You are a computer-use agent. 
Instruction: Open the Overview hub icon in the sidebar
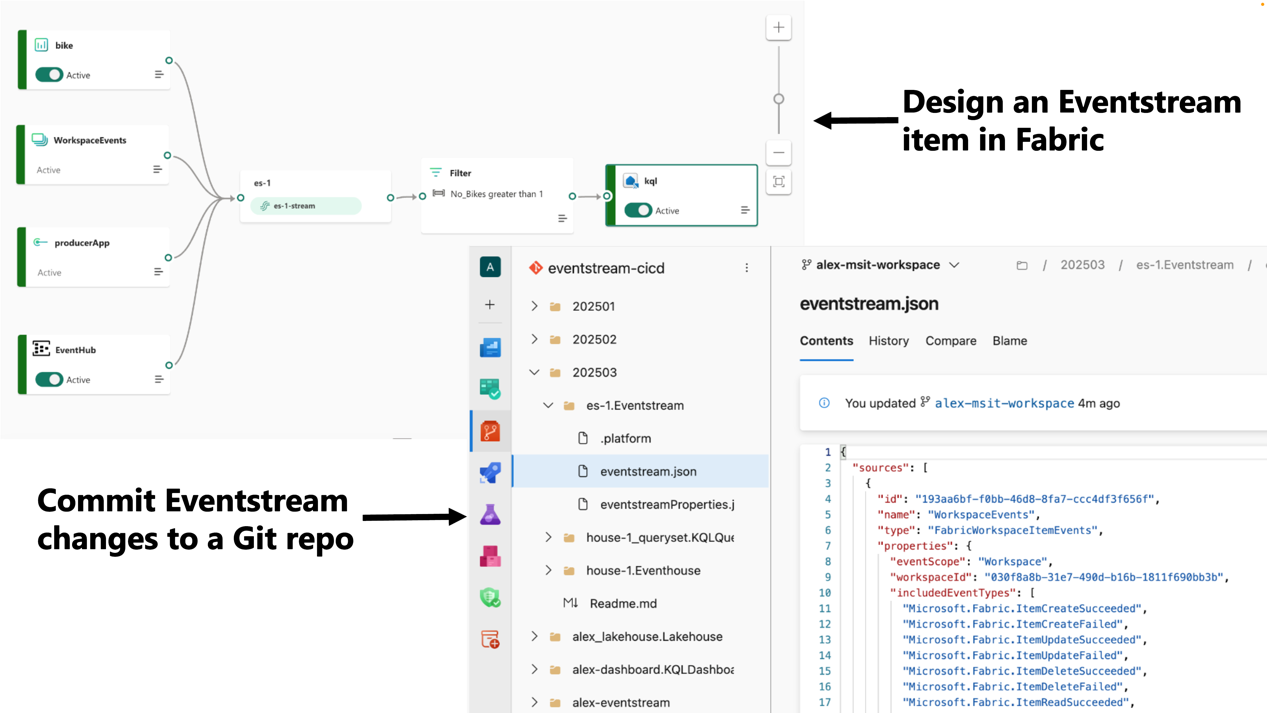490,347
